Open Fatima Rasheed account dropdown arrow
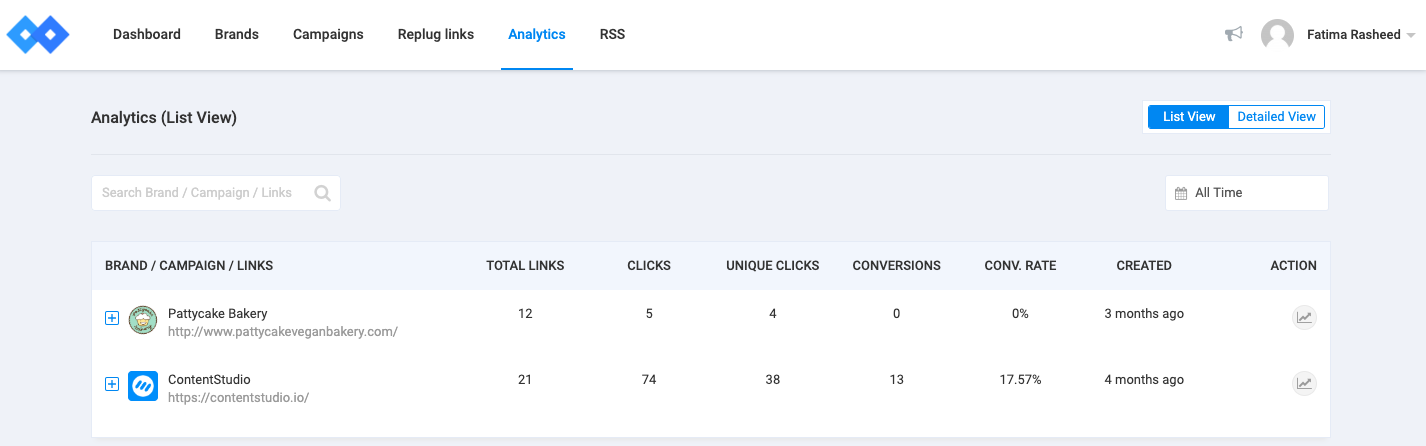This screenshot has width=1426, height=446. tap(1410, 35)
